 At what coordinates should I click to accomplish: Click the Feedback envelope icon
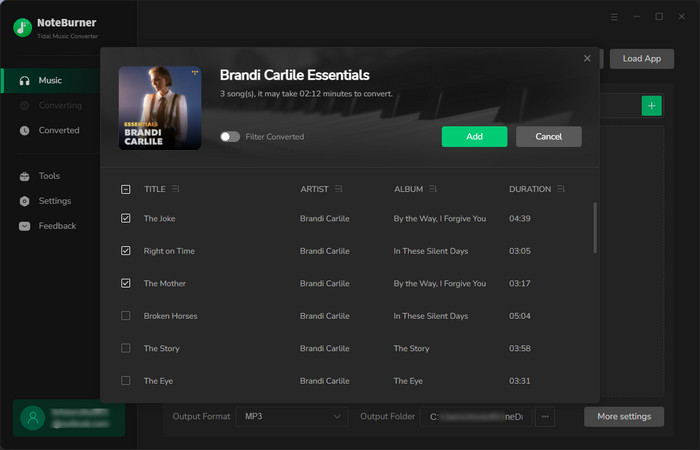25,226
